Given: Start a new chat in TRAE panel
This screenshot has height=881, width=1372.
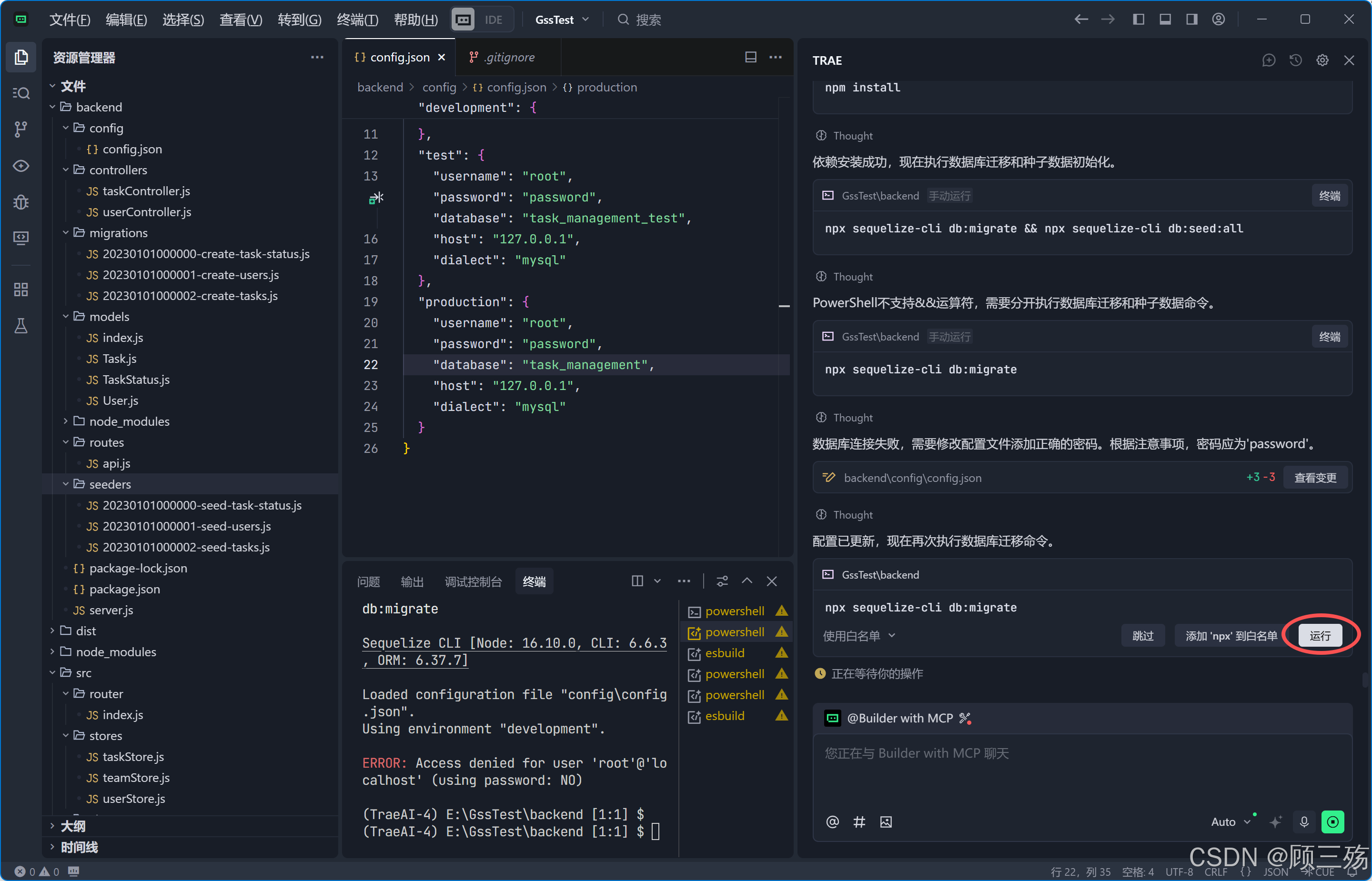Looking at the screenshot, I should point(1269,60).
